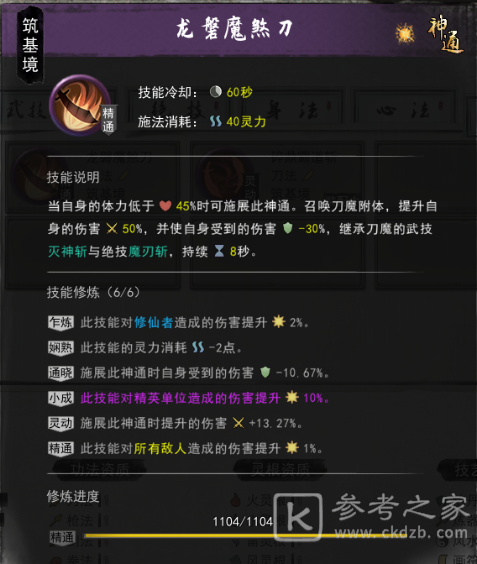
Task: Select the 娴熟 training tier badge
Action: (x=61, y=347)
